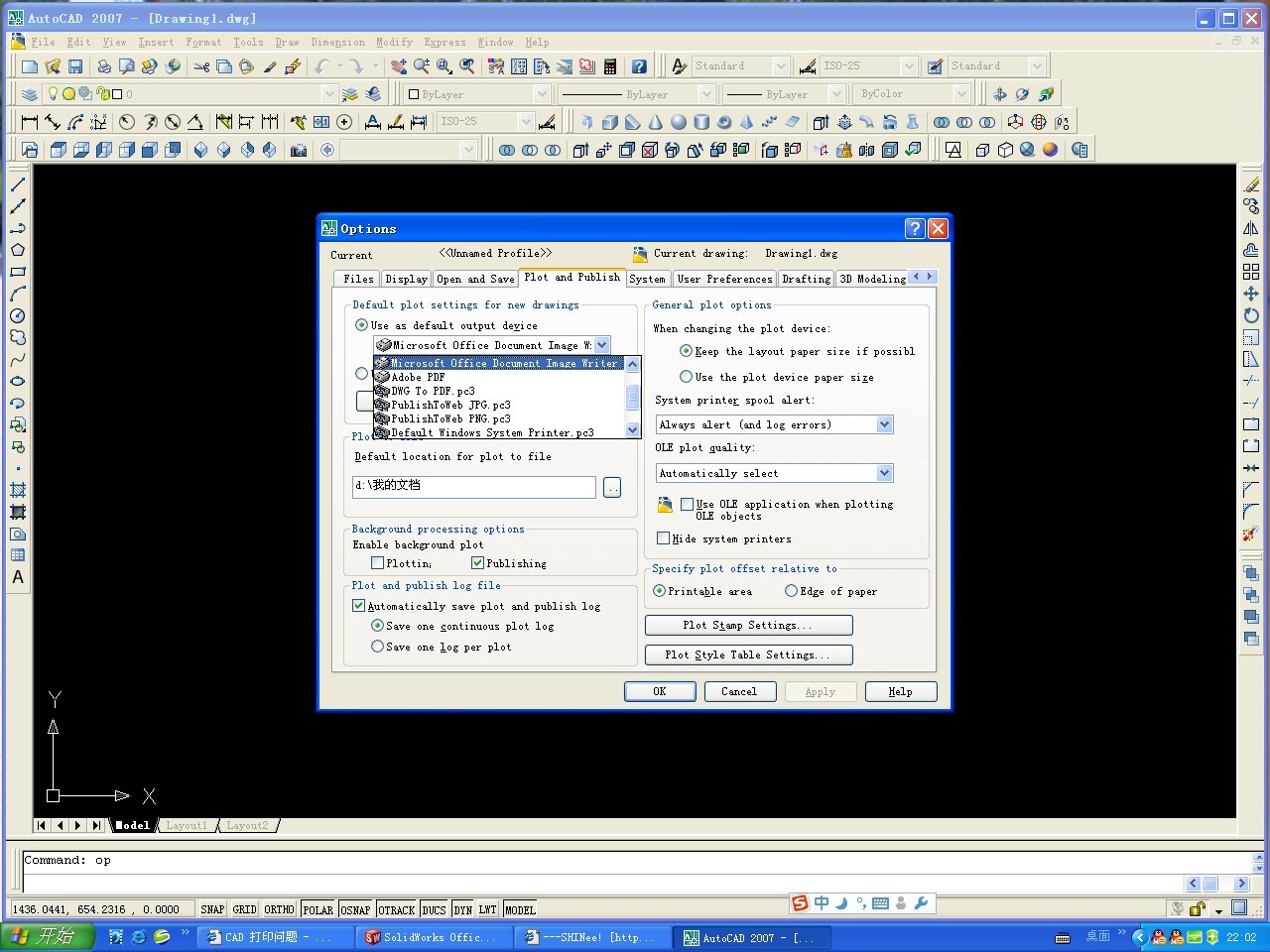Open the text style Standard dropdown
This screenshot has width=1270, height=952.
tap(781, 66)
